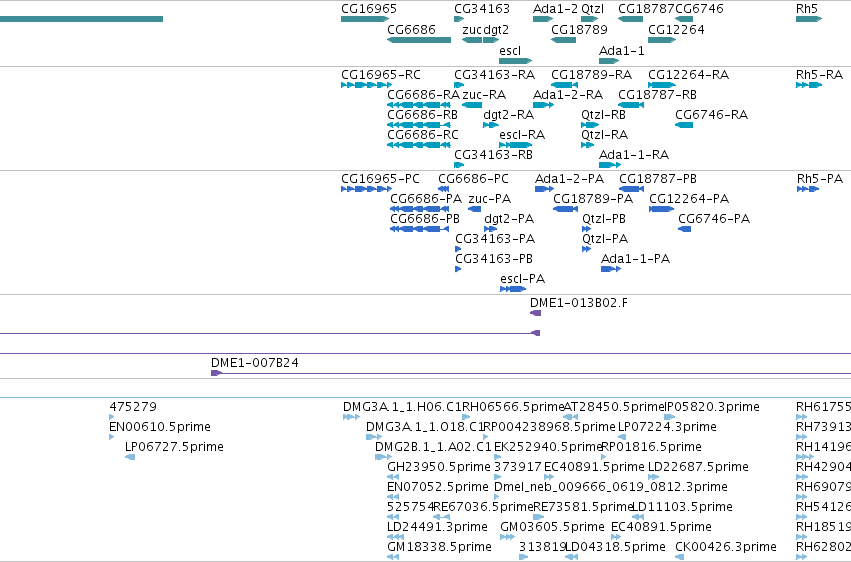Select the CG16965 gene label
Viewport: 851px width, 562px height.
point(369,9)
